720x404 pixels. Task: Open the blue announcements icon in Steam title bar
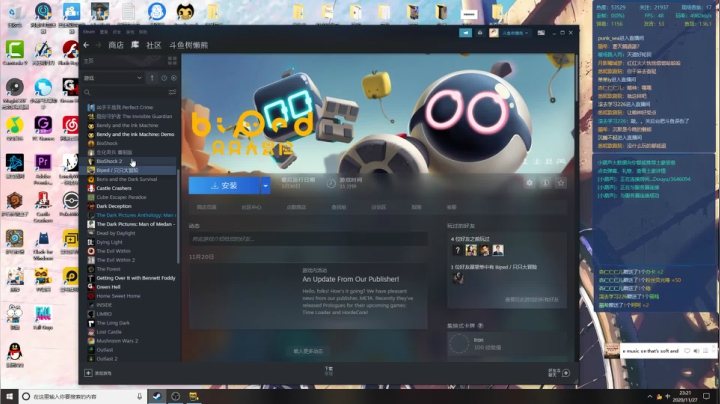466,33
